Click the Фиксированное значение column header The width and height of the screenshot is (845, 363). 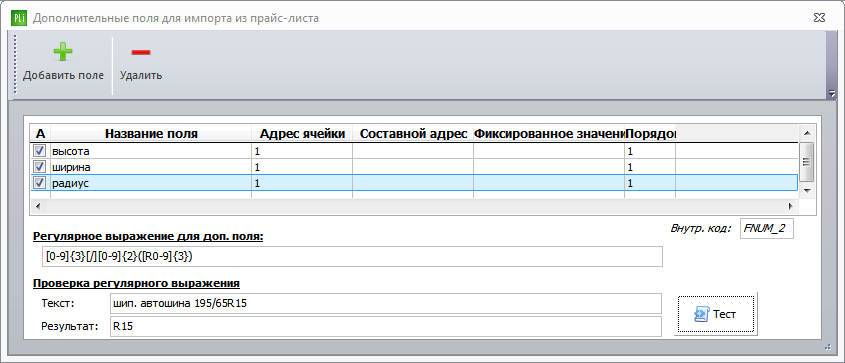[x=549, y=134]
